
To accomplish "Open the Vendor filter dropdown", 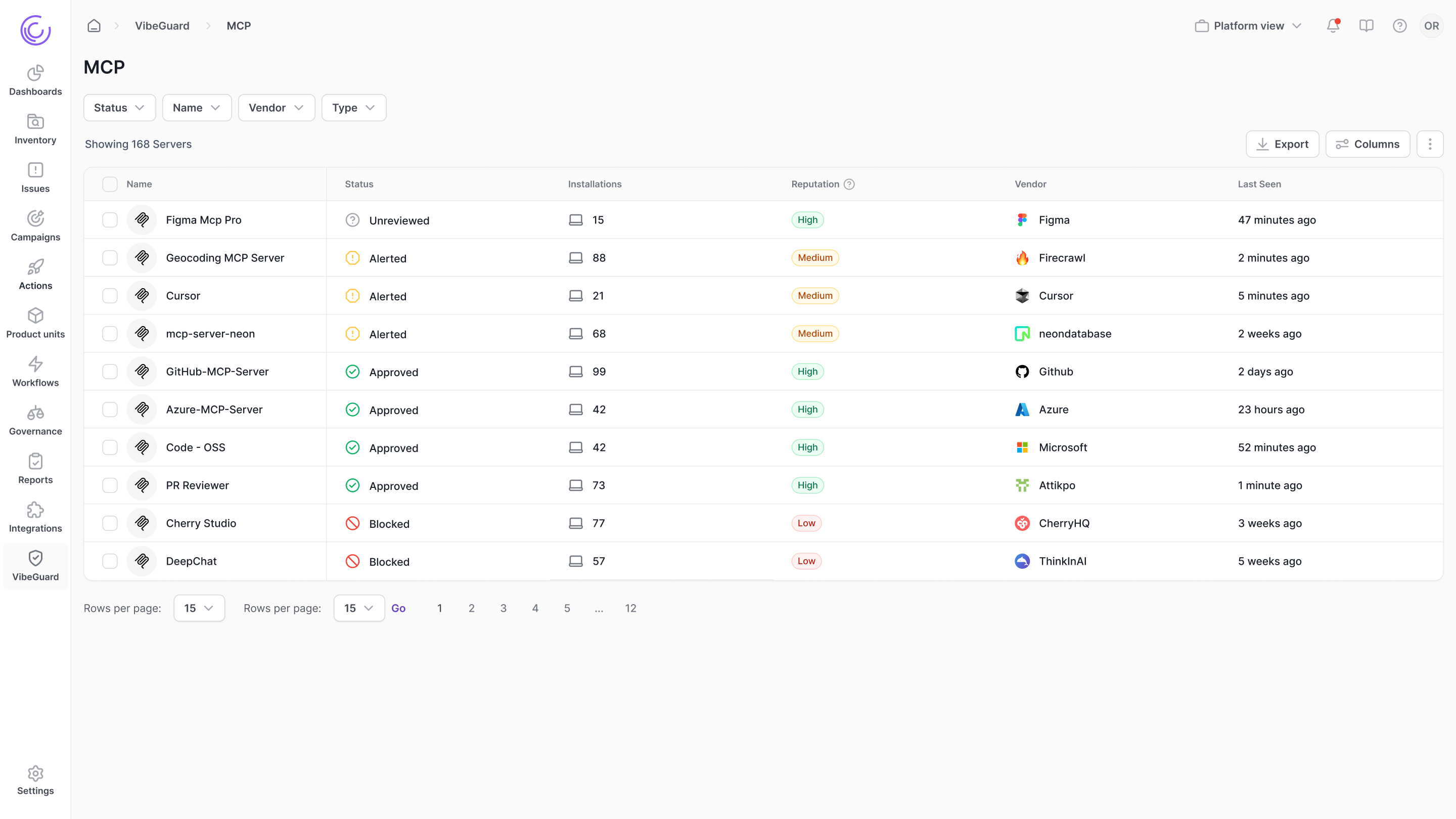I will point(276,107).
